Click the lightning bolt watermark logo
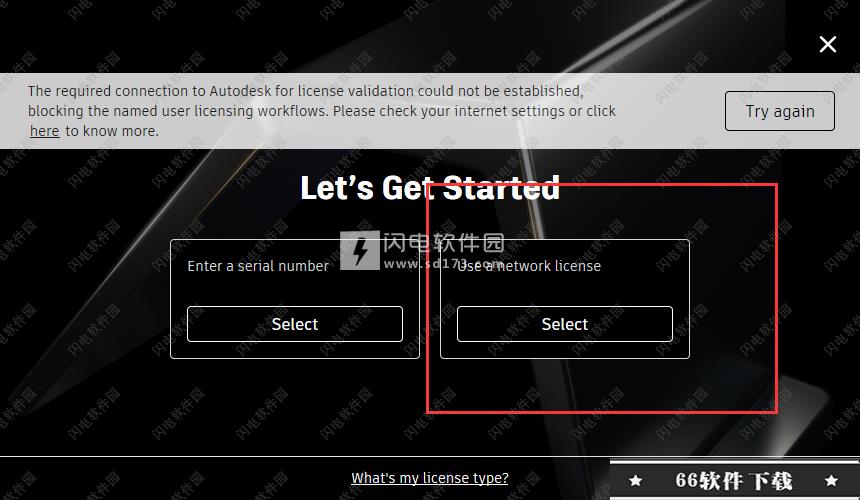This screenshot has width=860, height=500. click(360, 251)
